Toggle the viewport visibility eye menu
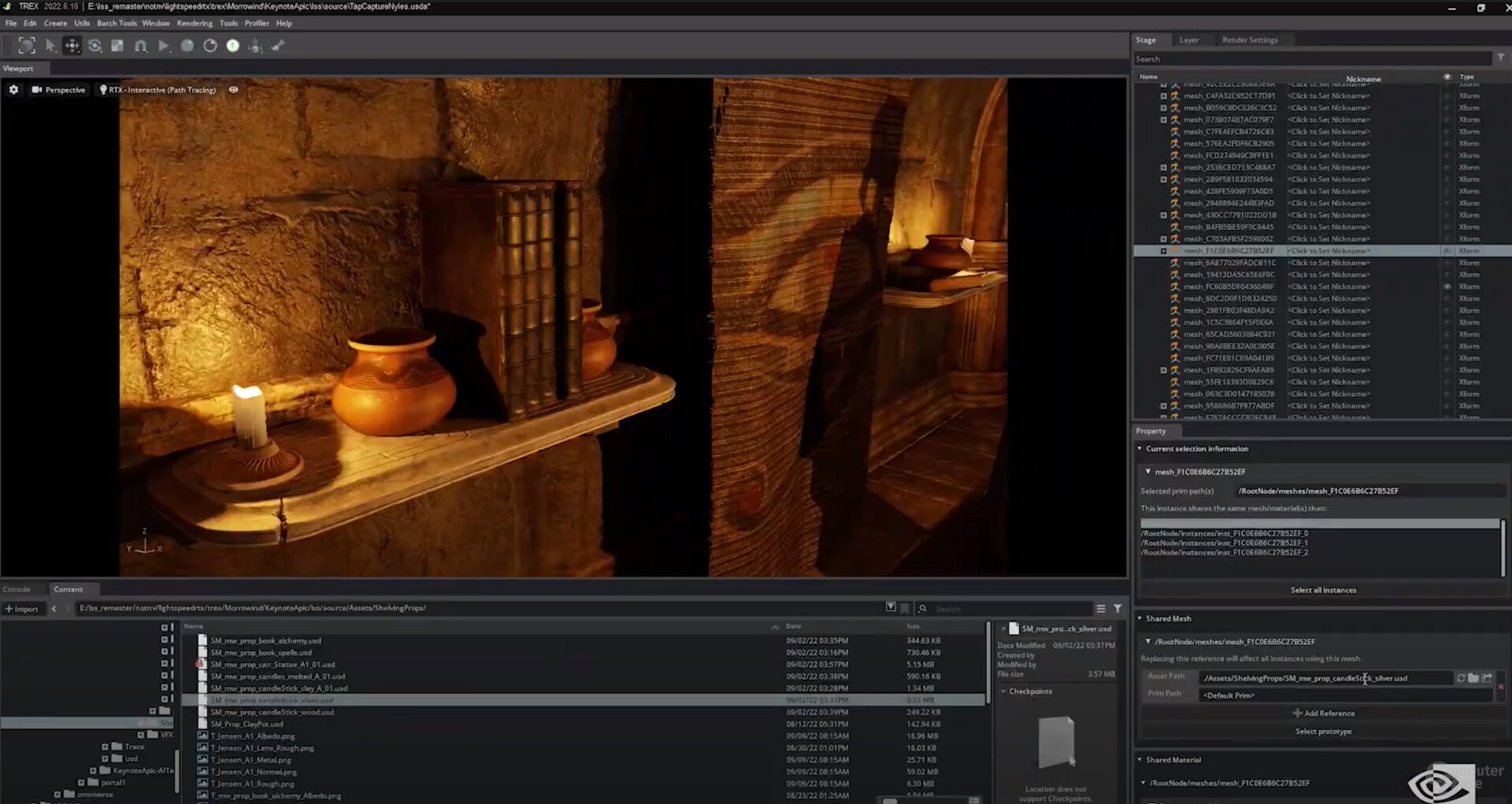 234,90
